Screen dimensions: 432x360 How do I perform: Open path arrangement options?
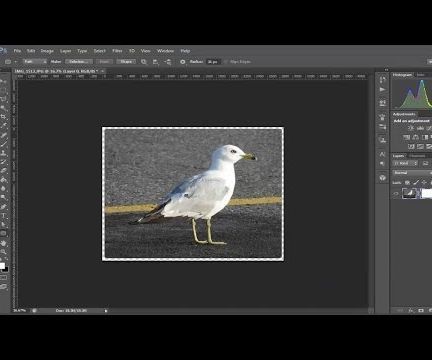(168, 62)
